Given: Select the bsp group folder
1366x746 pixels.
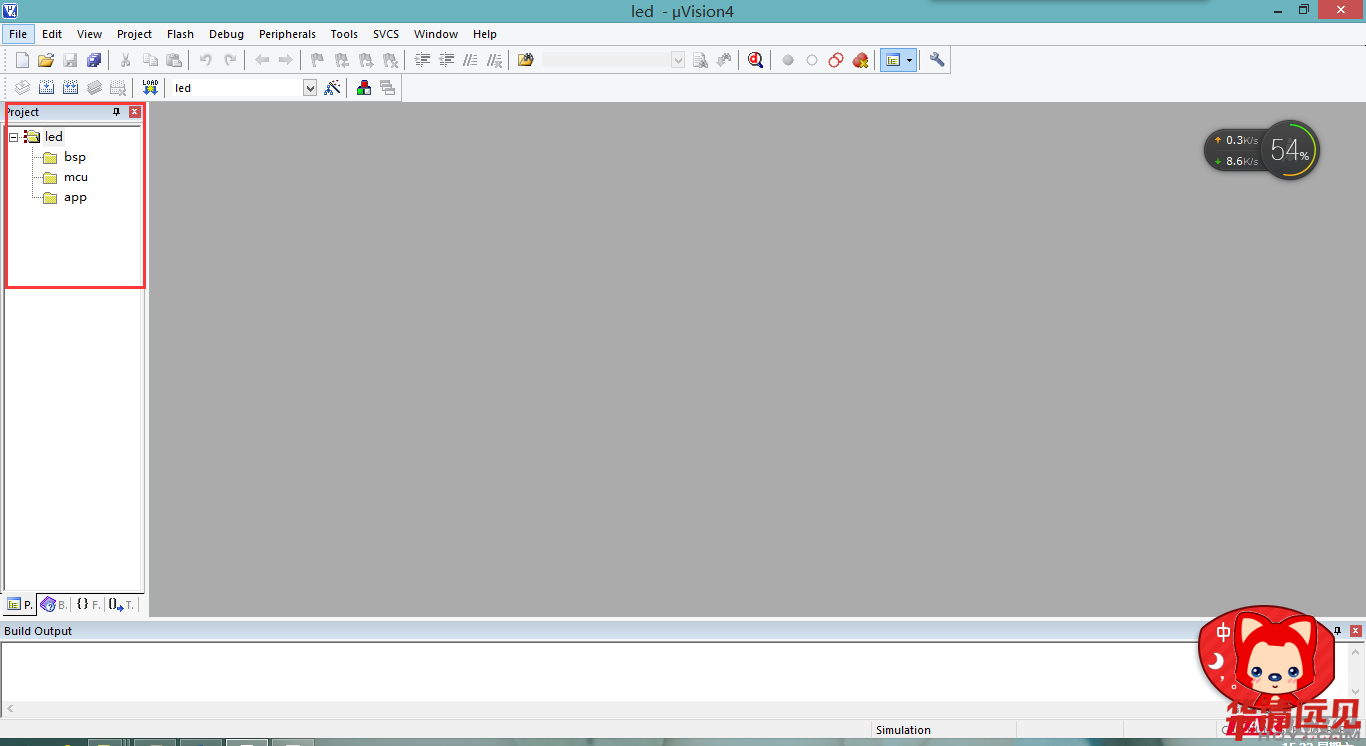Looking at the screenshot, I should click(x=74, y=157).
